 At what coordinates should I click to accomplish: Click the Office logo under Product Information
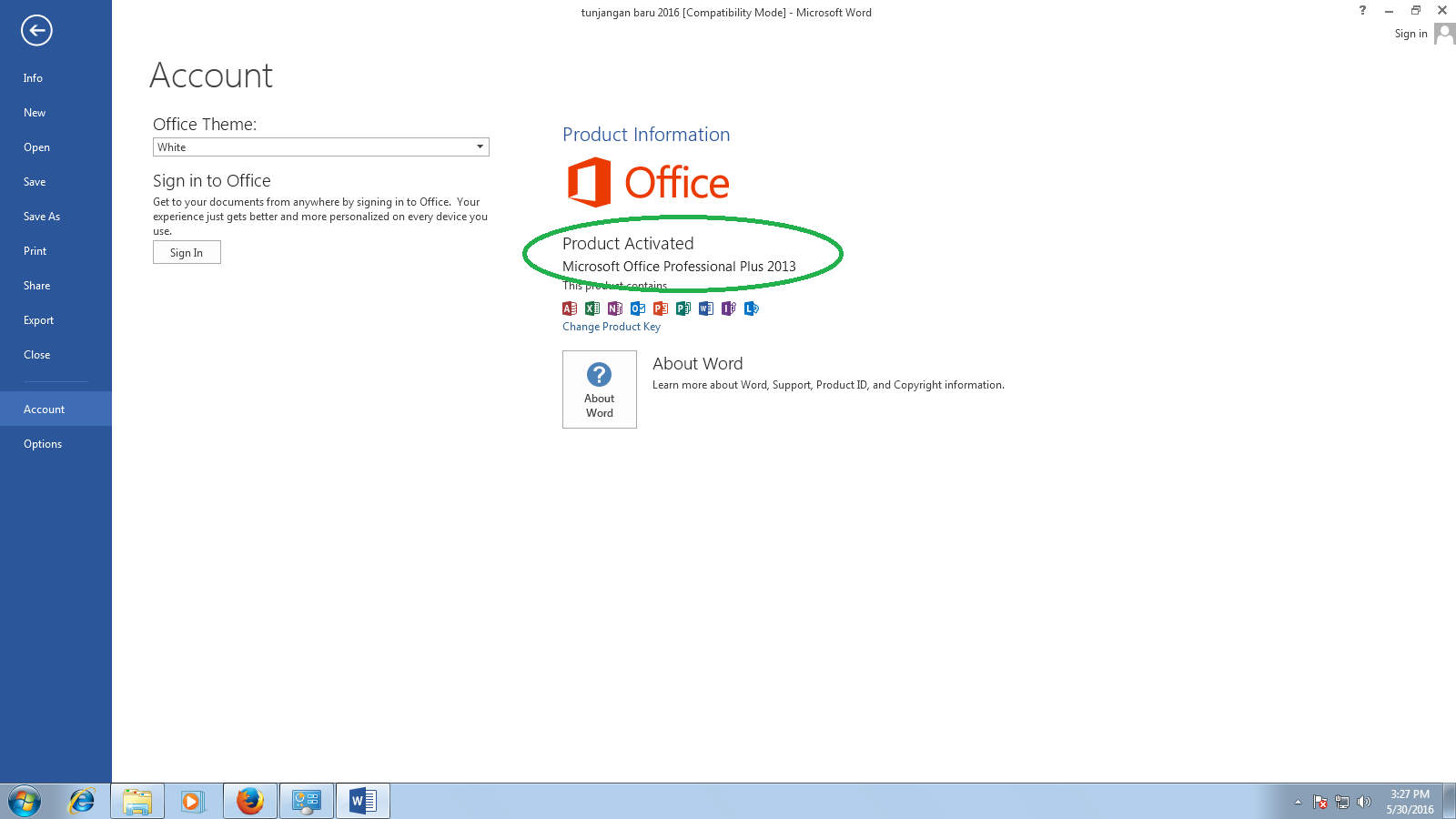(x=648, y=182)
